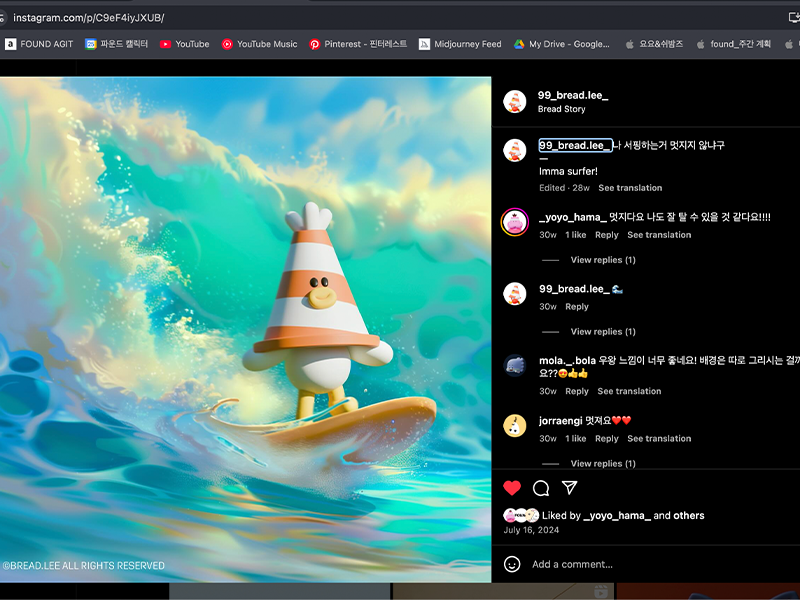Click the liker avatars beside Liked by
The width and height of the screenshot is (800, 600).
[x=521, y=515]
